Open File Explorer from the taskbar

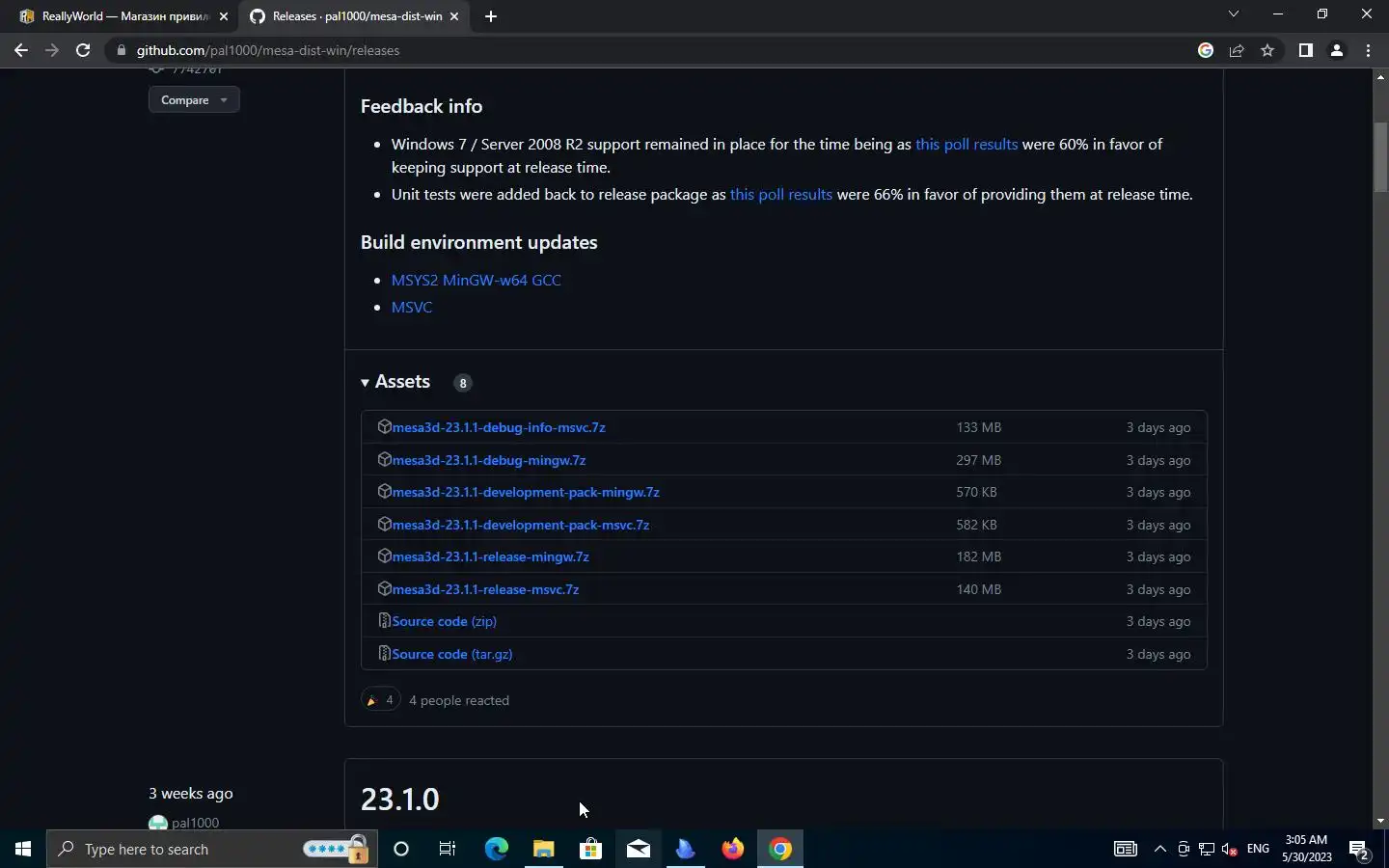pos(543,849)
